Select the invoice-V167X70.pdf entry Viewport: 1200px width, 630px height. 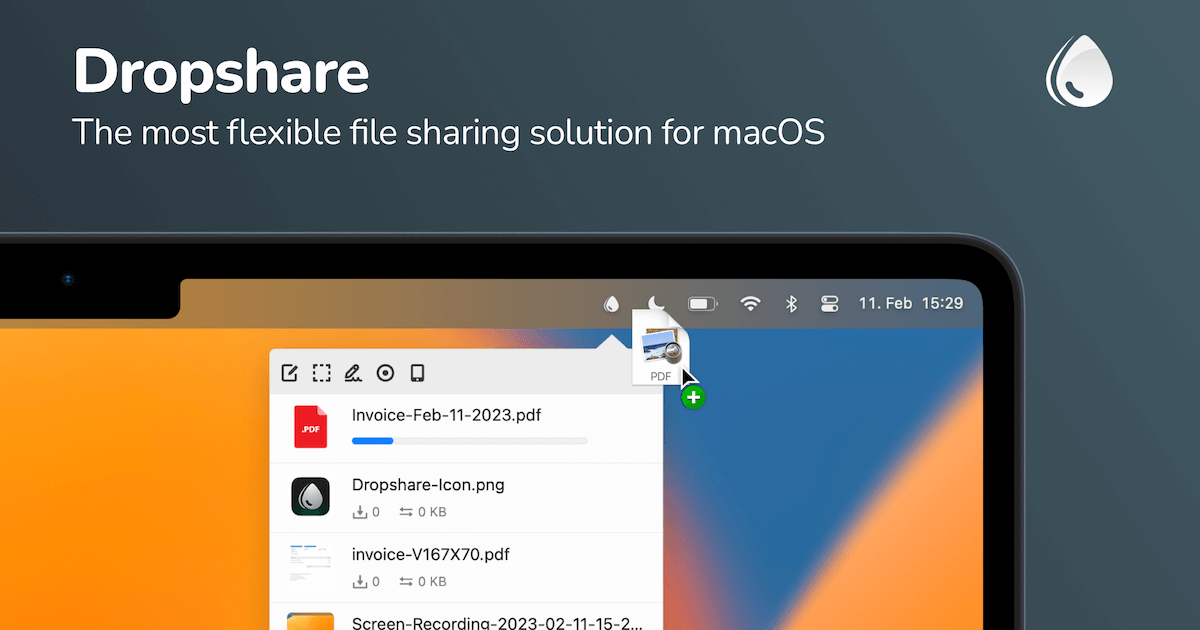pos(428,554)
